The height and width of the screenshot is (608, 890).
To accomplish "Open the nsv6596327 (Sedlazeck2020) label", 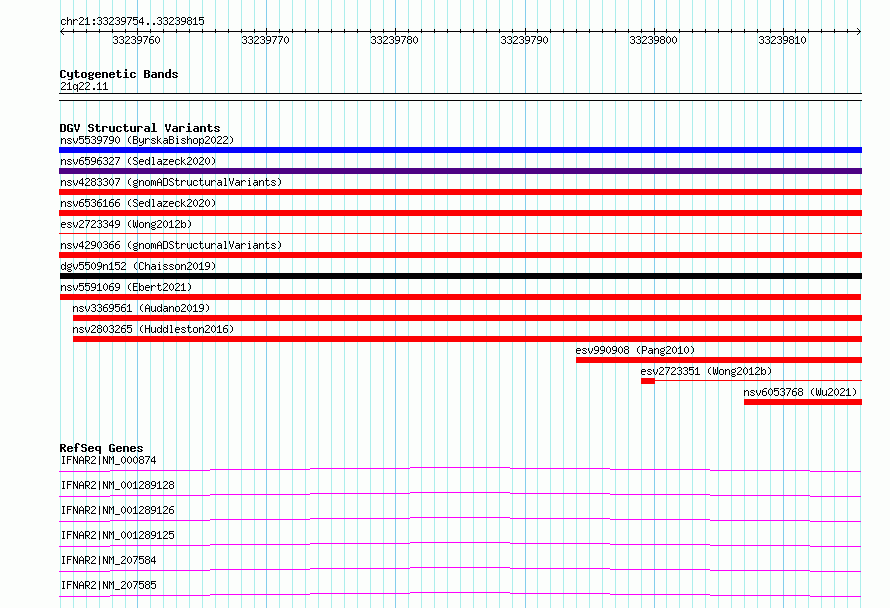I will (138, 161).
